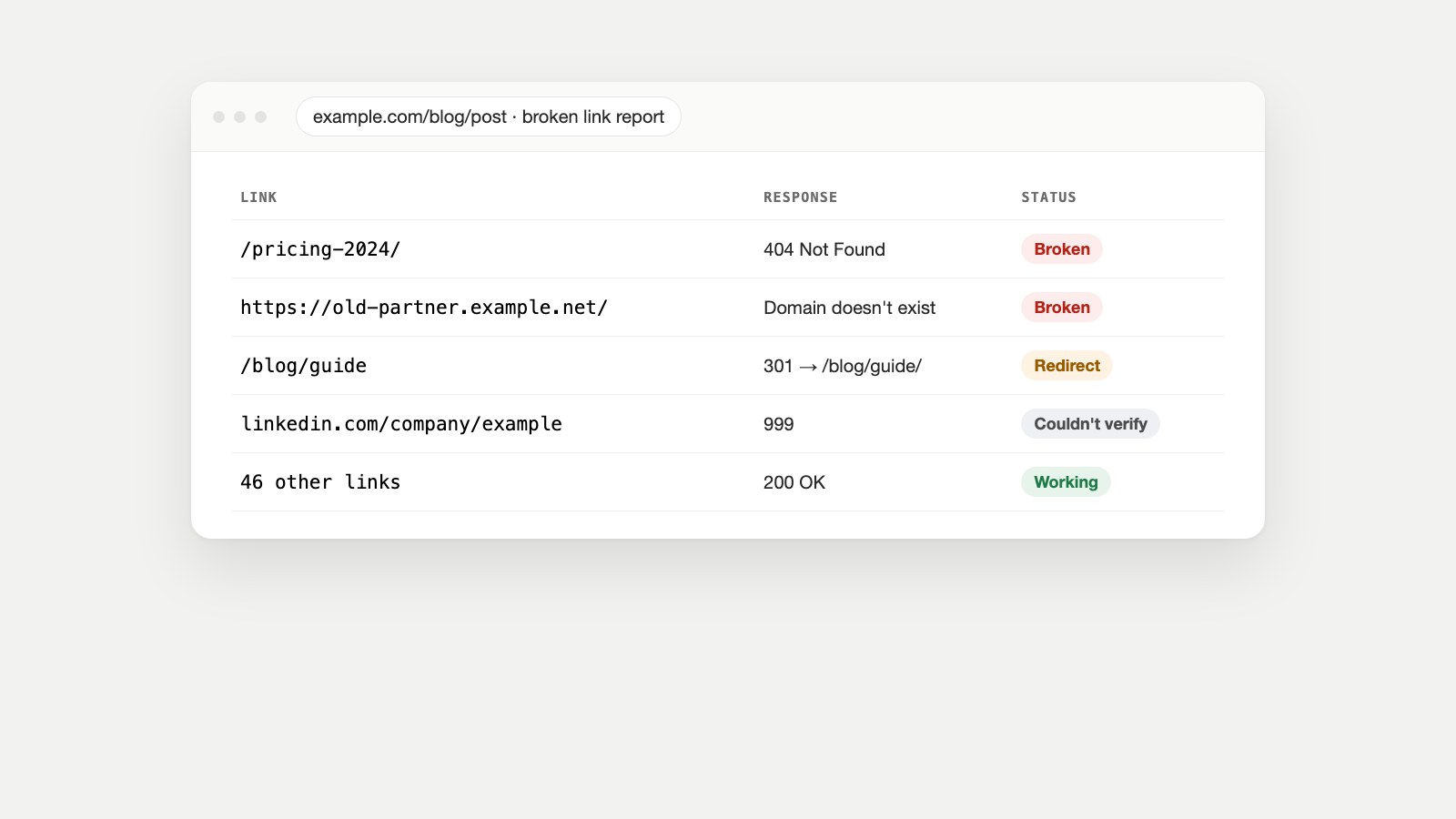Click the Working status badge
Screen dimensions: 1456x819
pos(1066,482)
